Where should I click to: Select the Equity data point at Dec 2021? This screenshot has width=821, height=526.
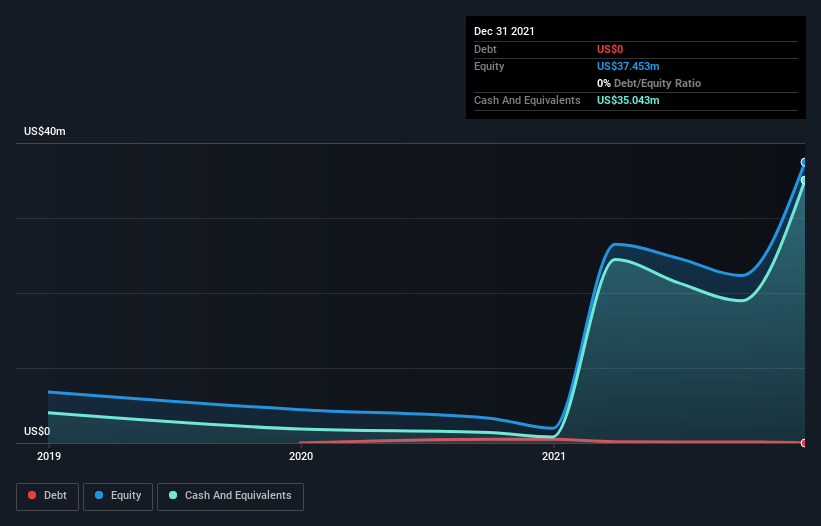804,162
